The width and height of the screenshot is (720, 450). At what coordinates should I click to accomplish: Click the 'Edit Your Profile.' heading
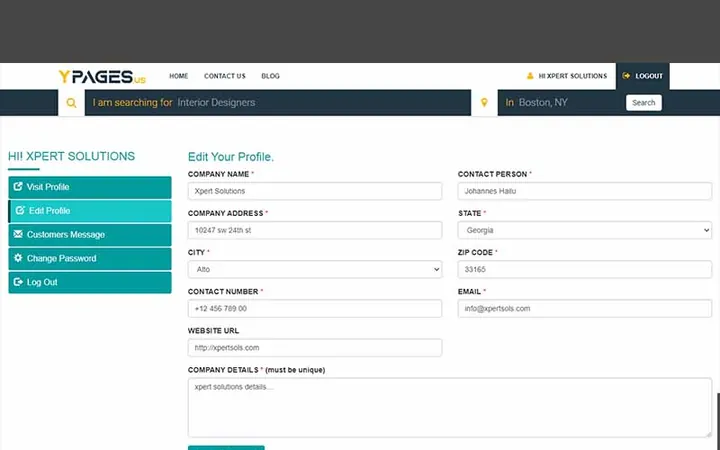(231, 157)
